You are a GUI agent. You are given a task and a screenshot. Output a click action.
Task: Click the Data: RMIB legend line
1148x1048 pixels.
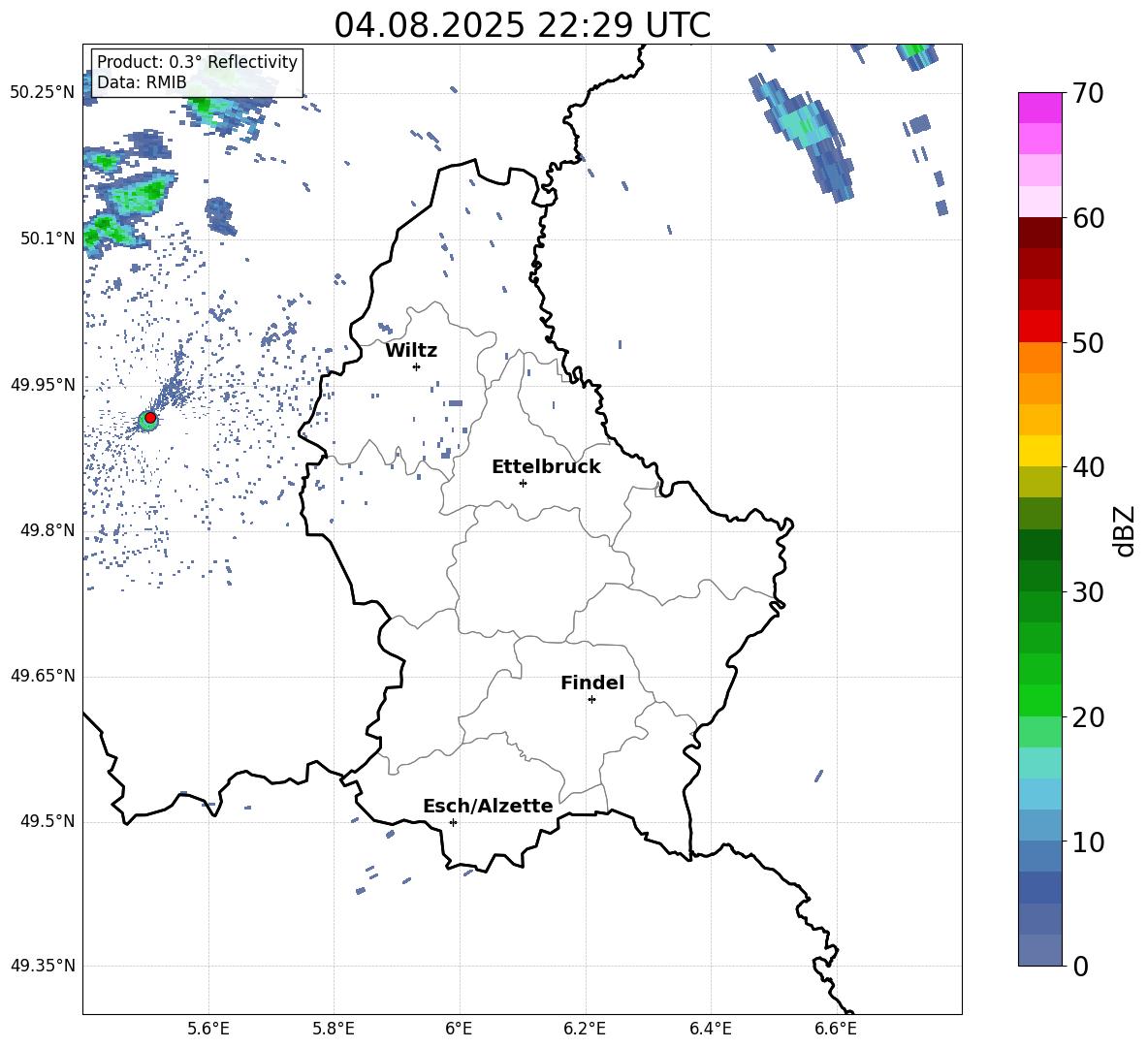coord(142,82)
